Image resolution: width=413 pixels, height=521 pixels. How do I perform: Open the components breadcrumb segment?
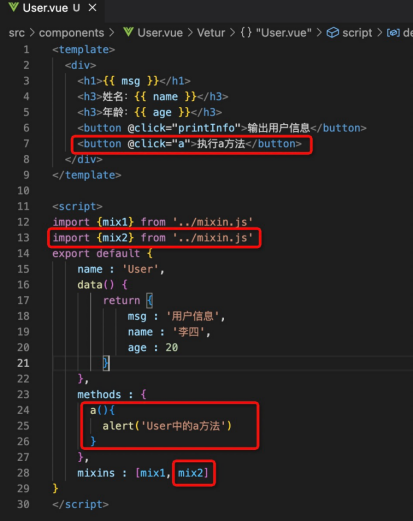(71, 33)
